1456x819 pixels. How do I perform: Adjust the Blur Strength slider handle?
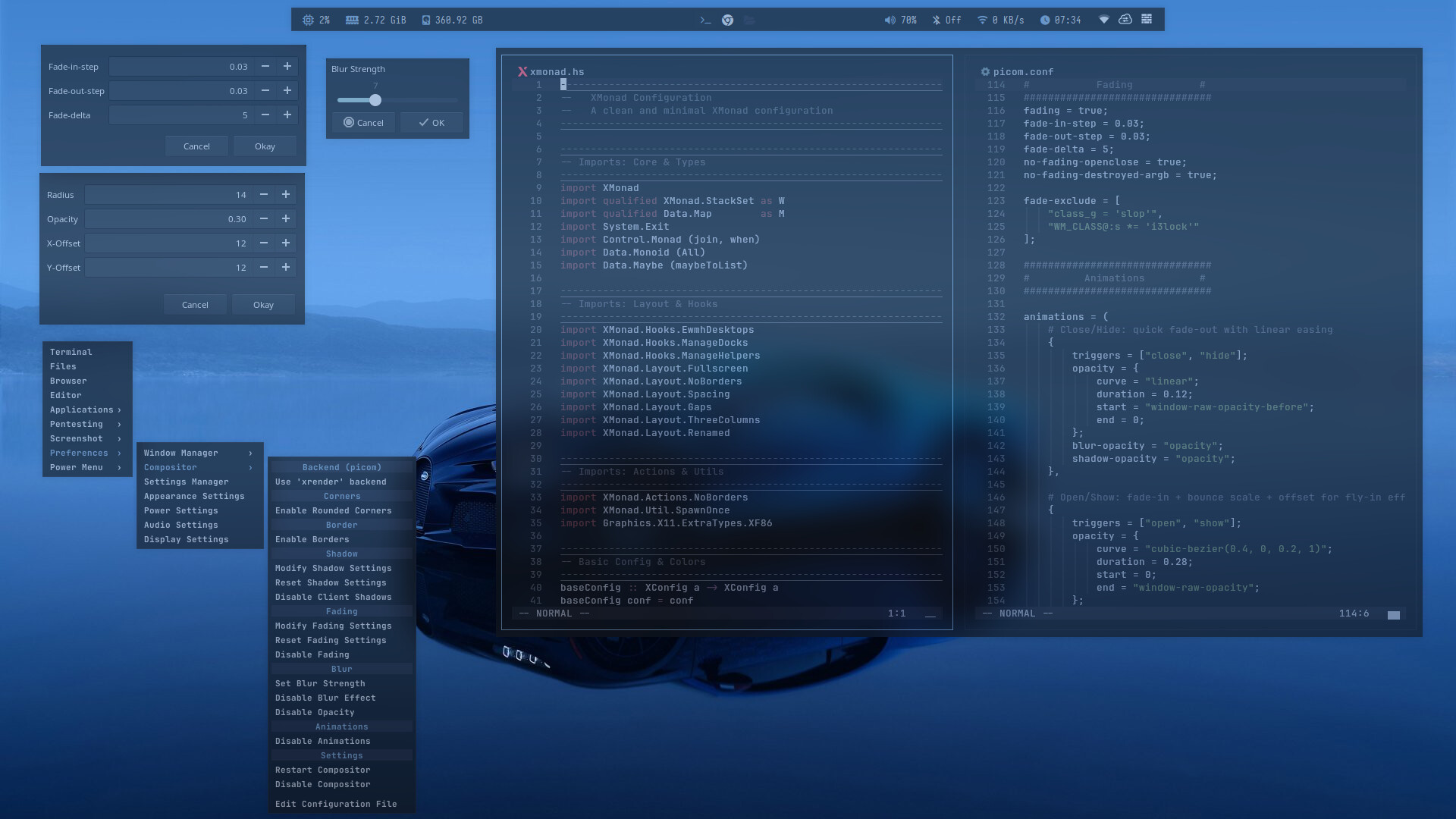375,100
